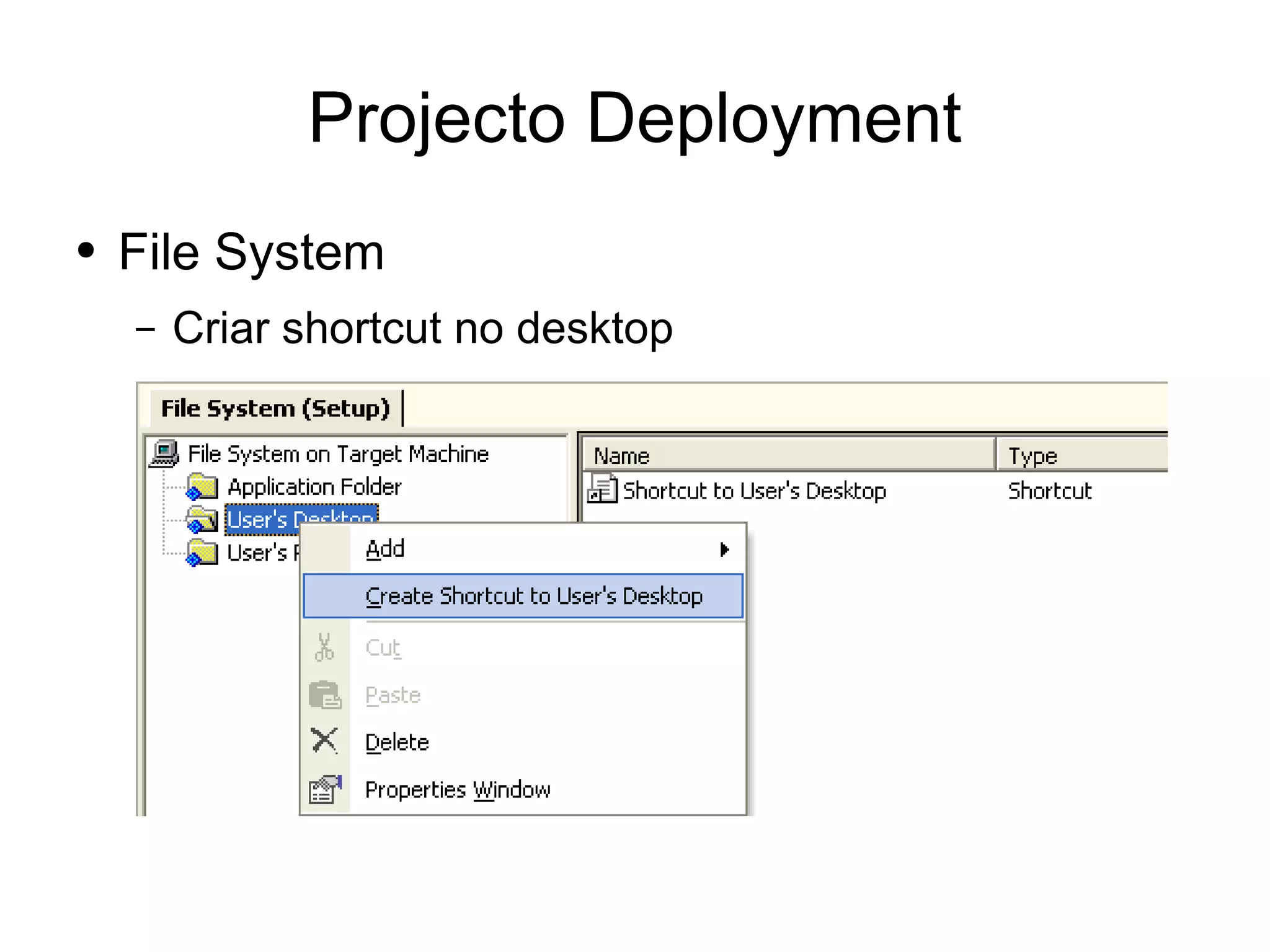Select File System on Target Machine node
1270x952 pixels.
pyautogui.click(x=338, y=454)
